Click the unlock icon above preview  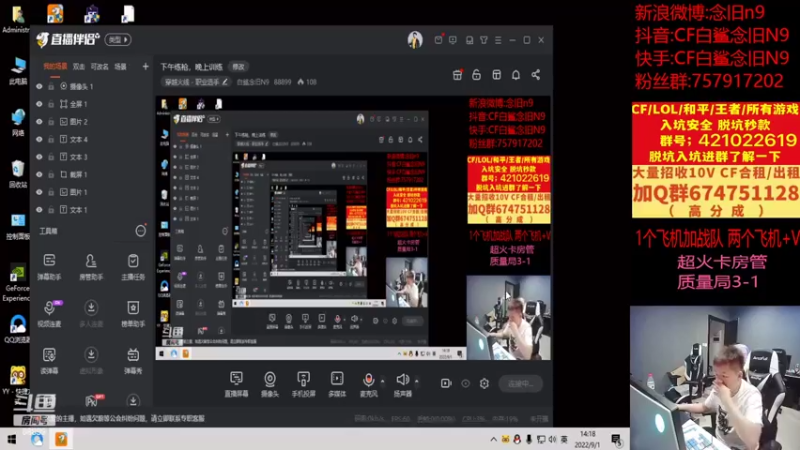[477, 75]
